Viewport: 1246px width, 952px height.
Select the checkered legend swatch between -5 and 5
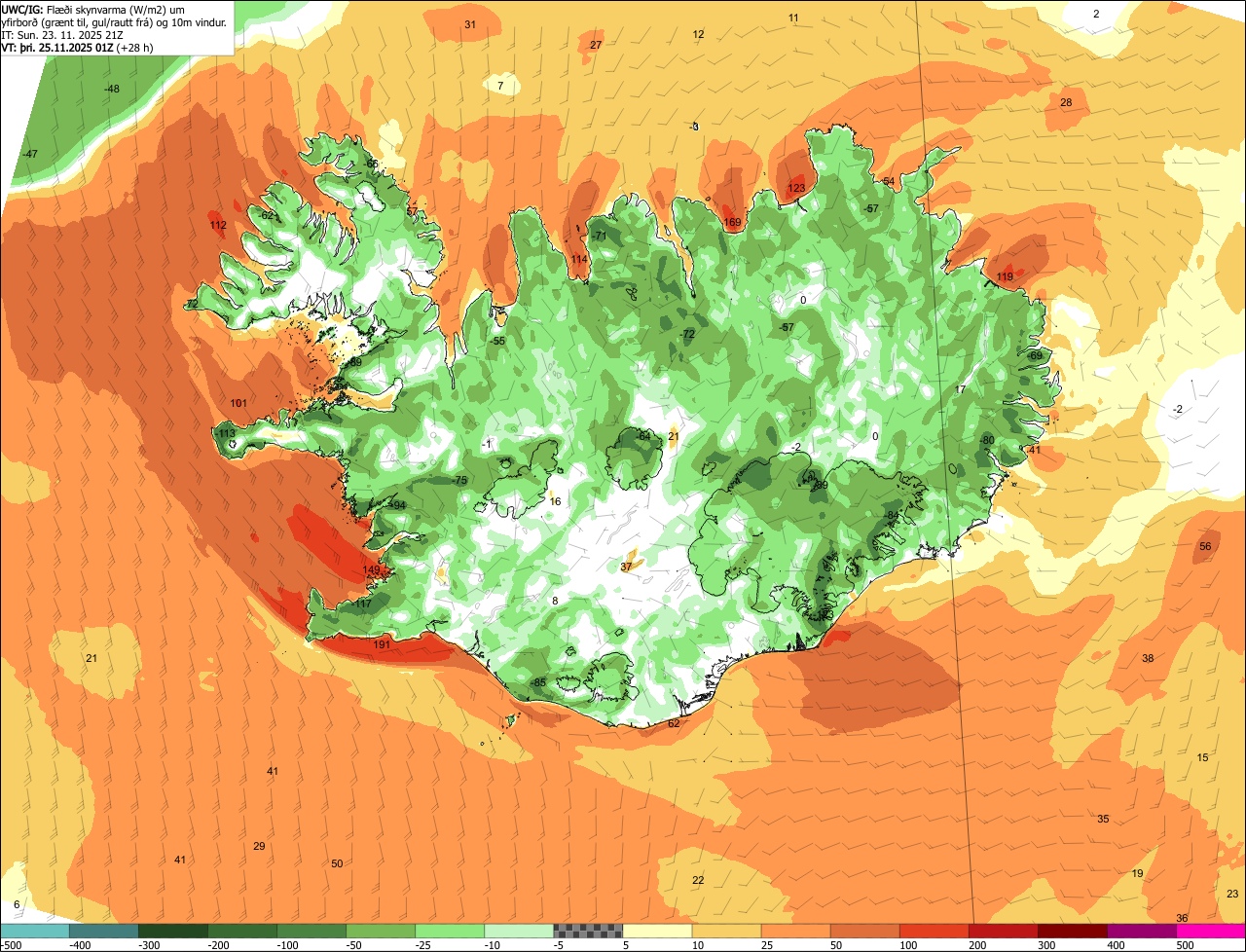588,931
